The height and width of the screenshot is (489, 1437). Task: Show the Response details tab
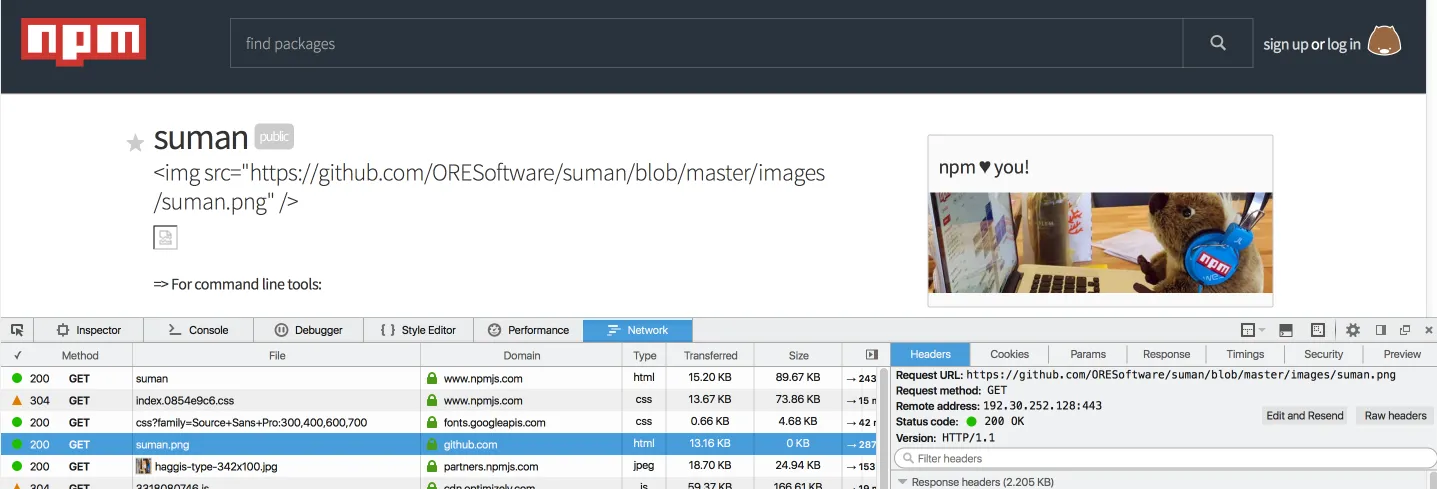point(1166,354)
